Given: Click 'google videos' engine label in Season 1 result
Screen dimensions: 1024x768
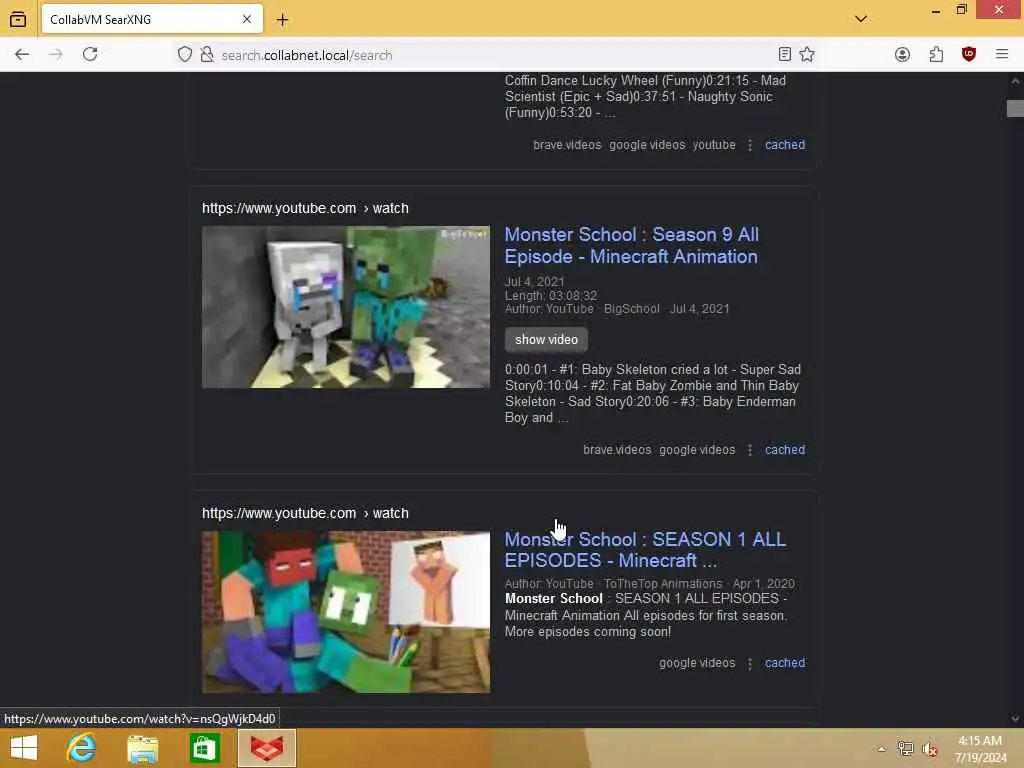Looking at the screenshot, I should (697, 663).
